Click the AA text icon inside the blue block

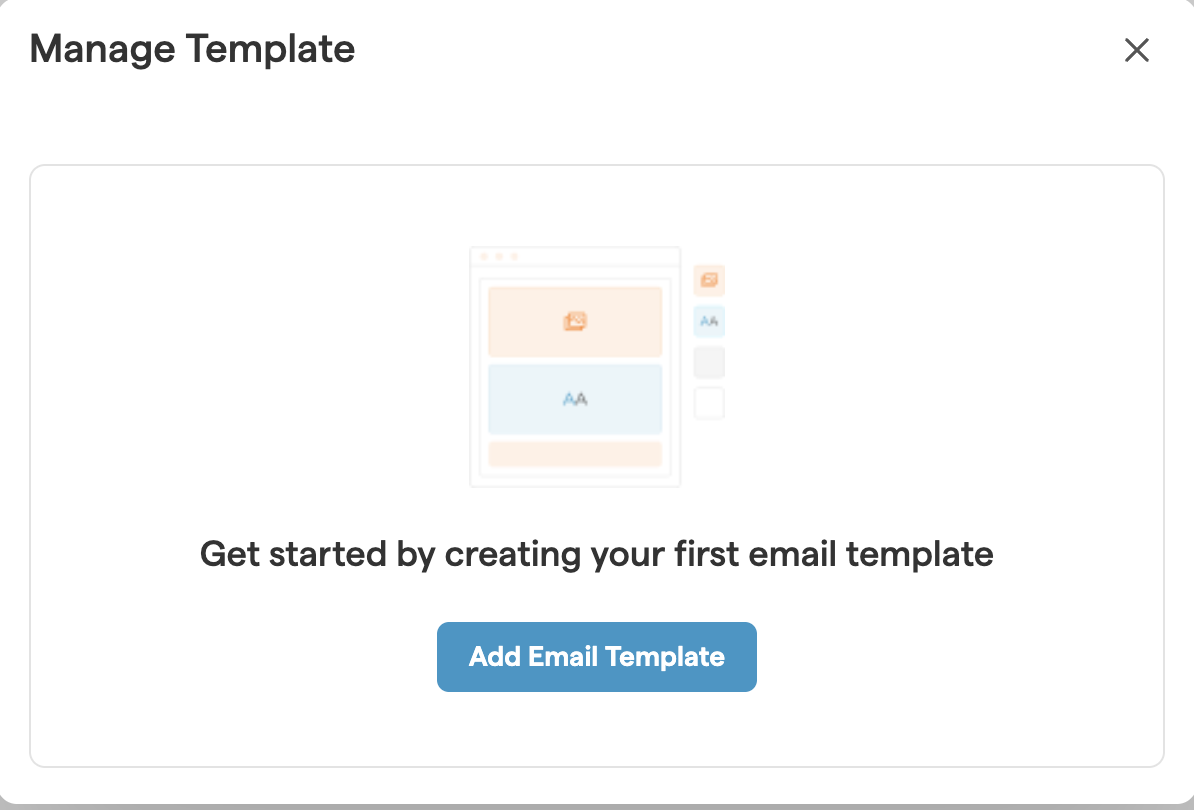click(x=575, y=399)
